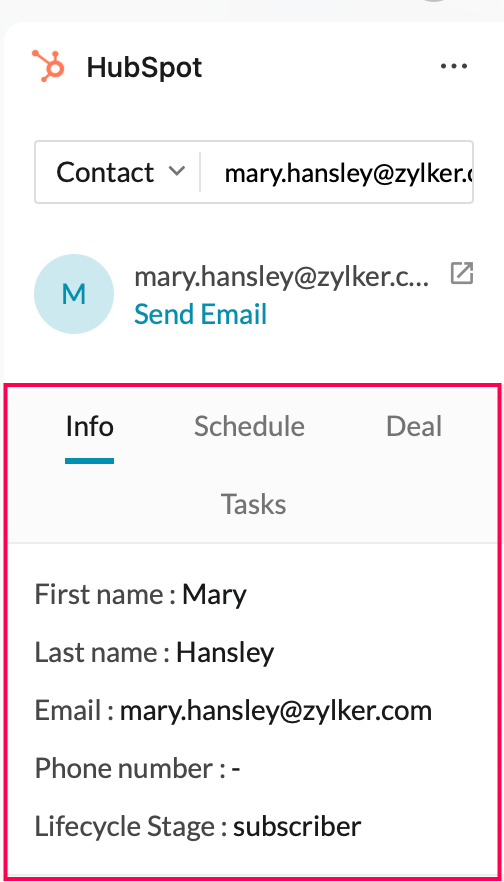Image resolution: width=504 pixels, height=882 pixels.
Task: Open contact in new window icon
Action: click(462, 273)
